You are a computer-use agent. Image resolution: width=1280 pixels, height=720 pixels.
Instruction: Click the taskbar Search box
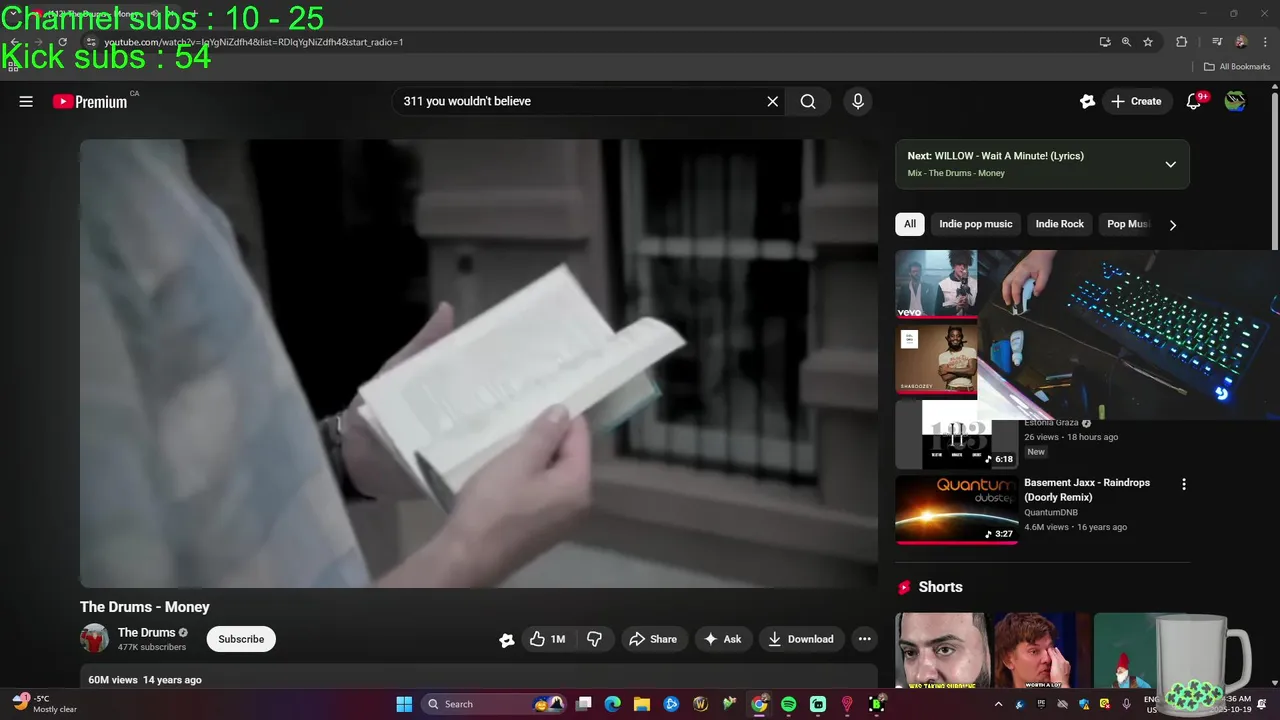tap(494, 704)
